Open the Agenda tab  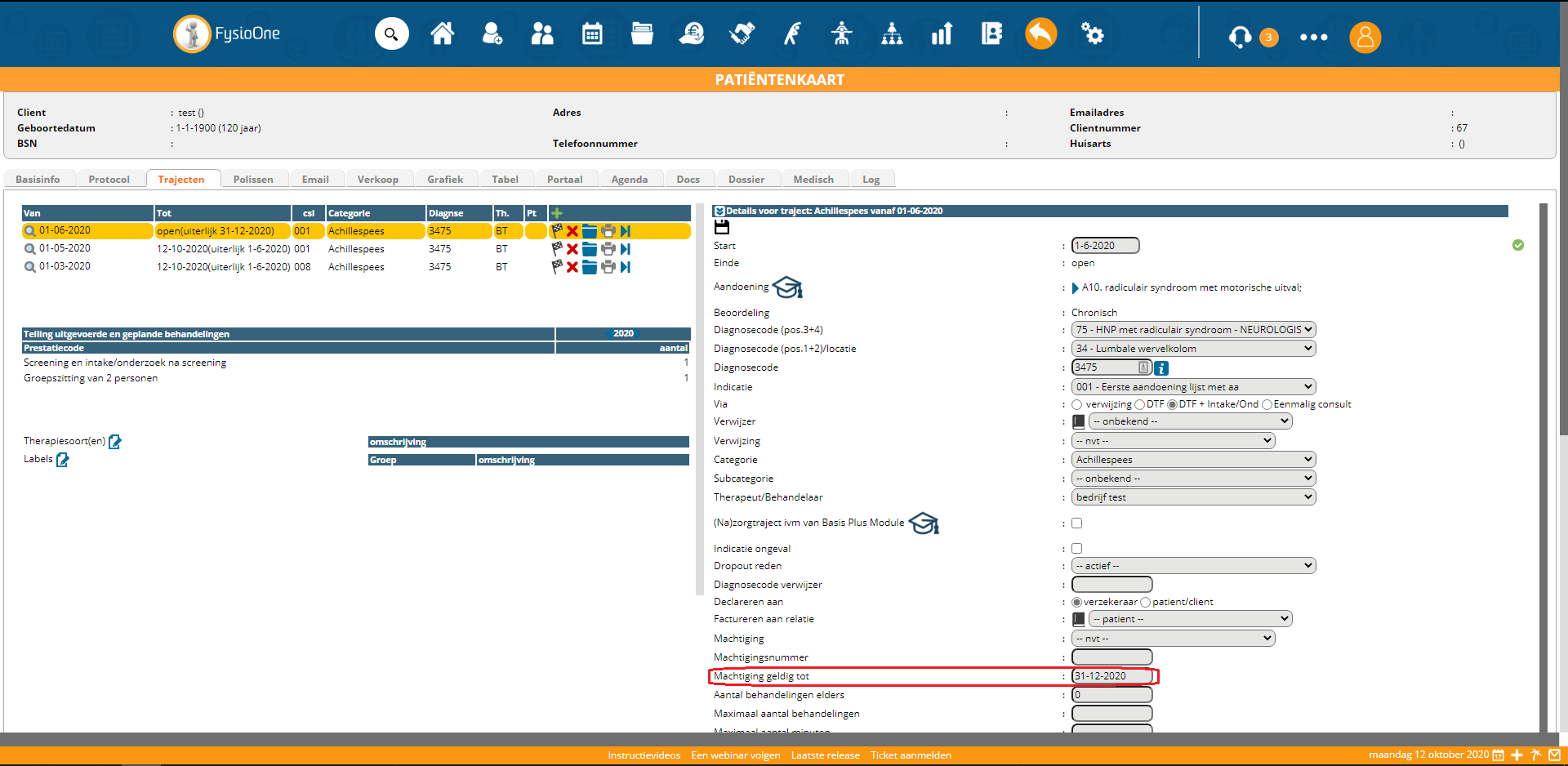(x=629, y=180)
